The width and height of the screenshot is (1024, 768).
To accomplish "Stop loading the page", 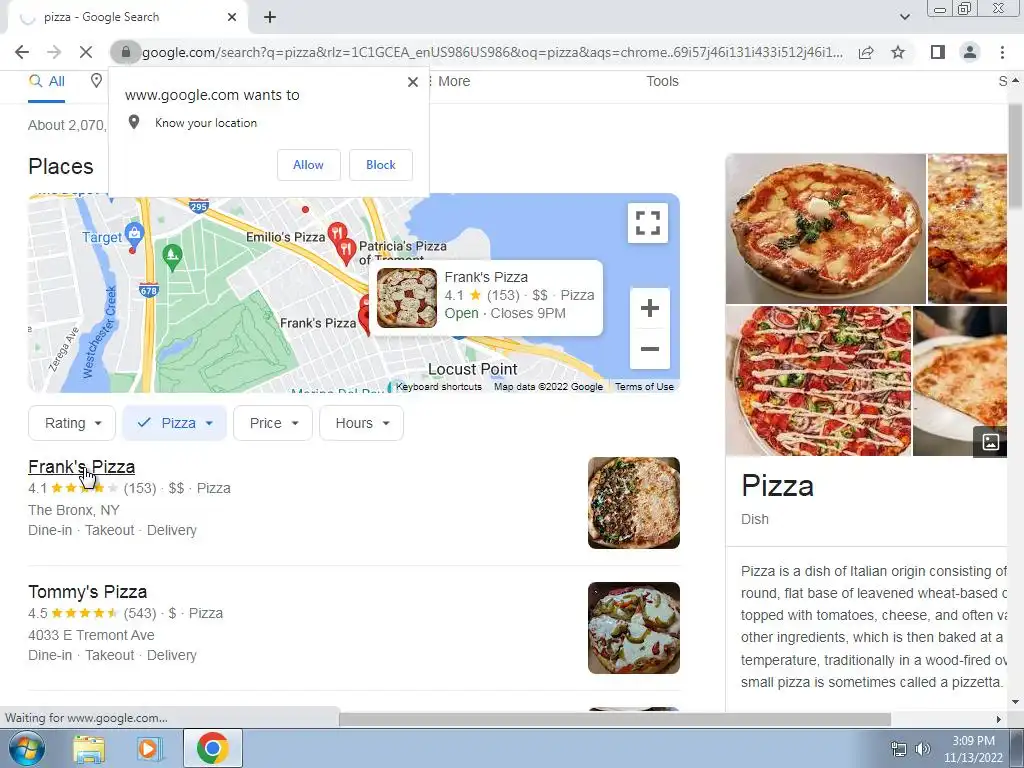I will point(86,52).
